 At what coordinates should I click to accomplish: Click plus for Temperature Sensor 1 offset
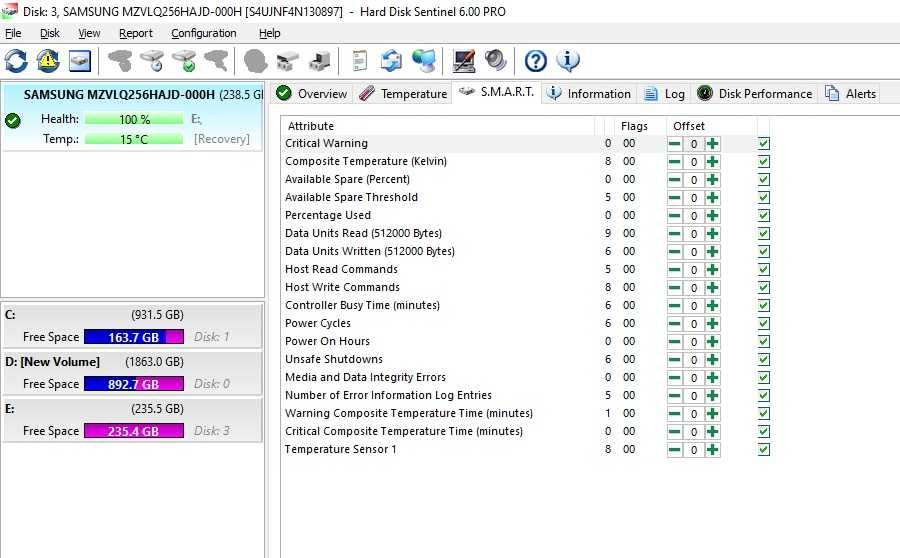tap(712, 450)
